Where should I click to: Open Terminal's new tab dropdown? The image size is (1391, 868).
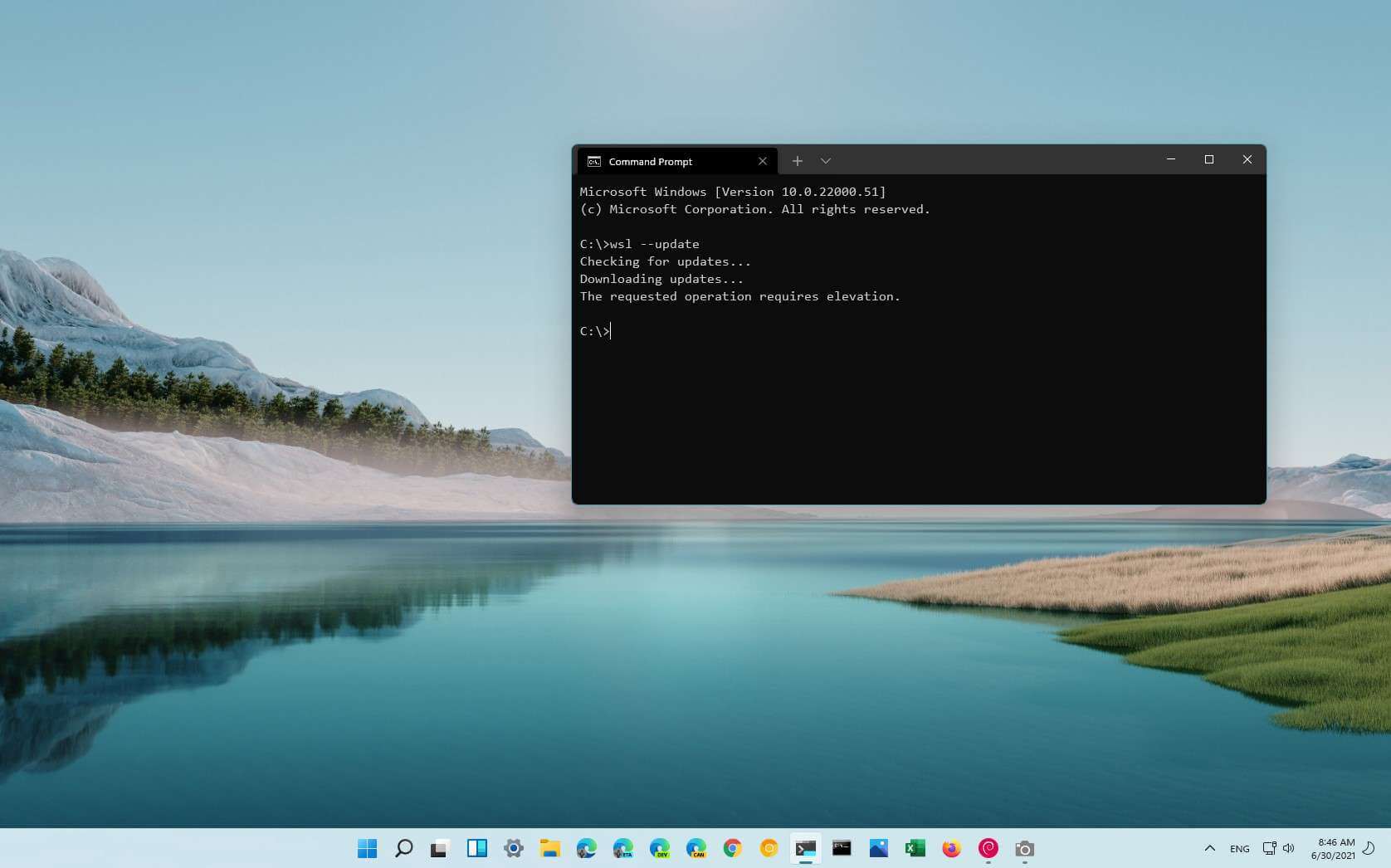[x=826, y=161]
